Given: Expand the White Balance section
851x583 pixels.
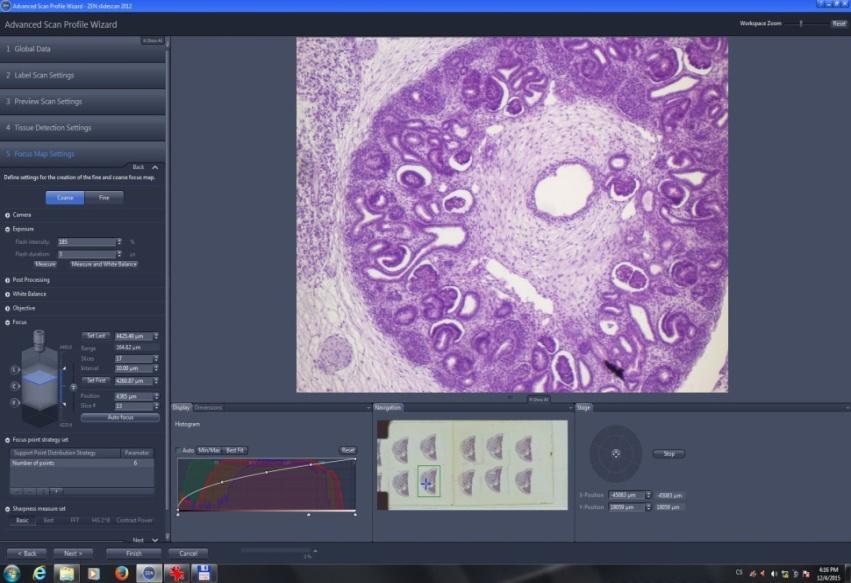Looking at the screenshot, I should click(x=8, y=294).
